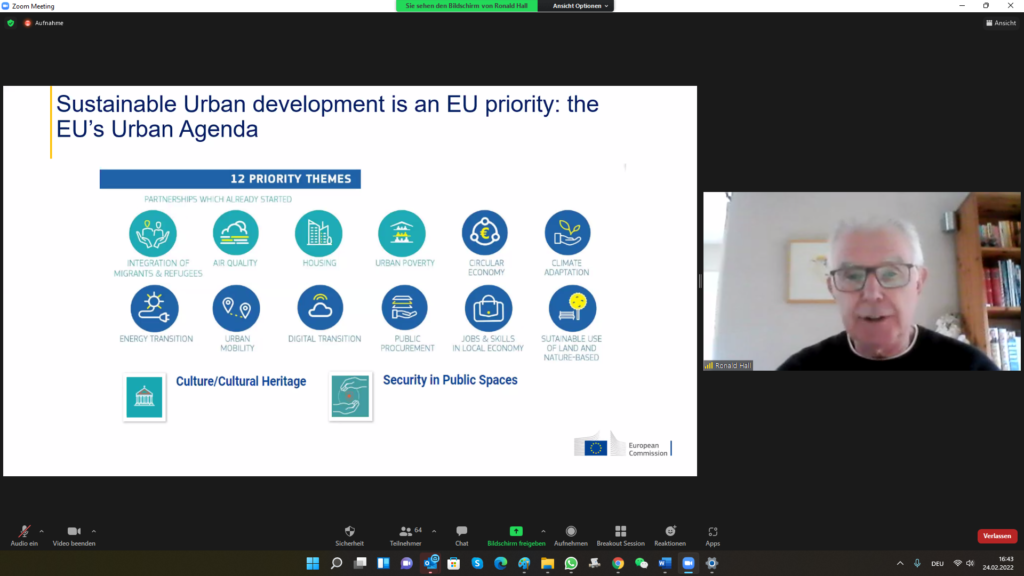
Task: Stop camera with Video beenden button
Action: tap(74, 534)
